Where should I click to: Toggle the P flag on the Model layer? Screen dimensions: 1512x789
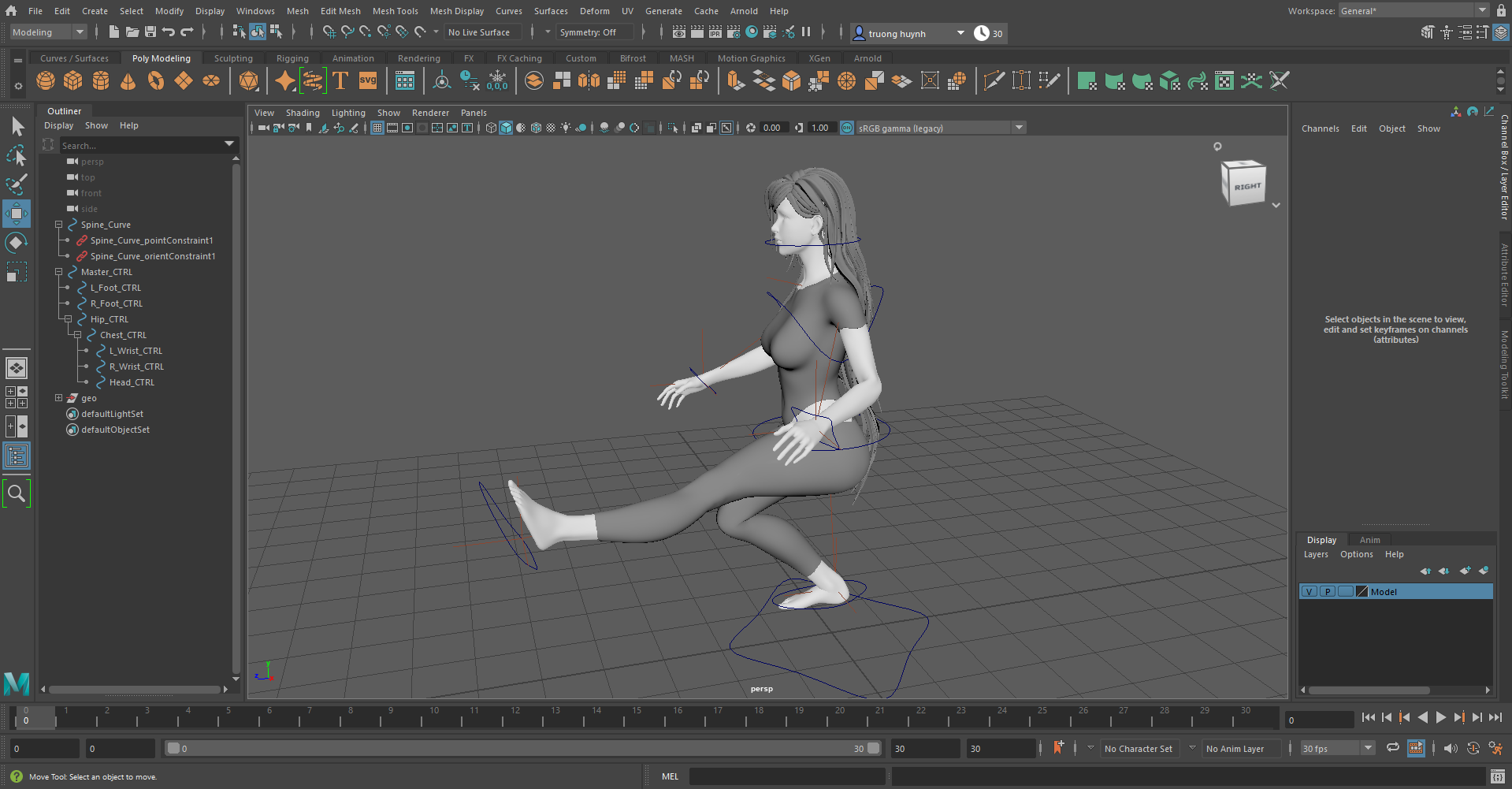tap(1328, 591)
